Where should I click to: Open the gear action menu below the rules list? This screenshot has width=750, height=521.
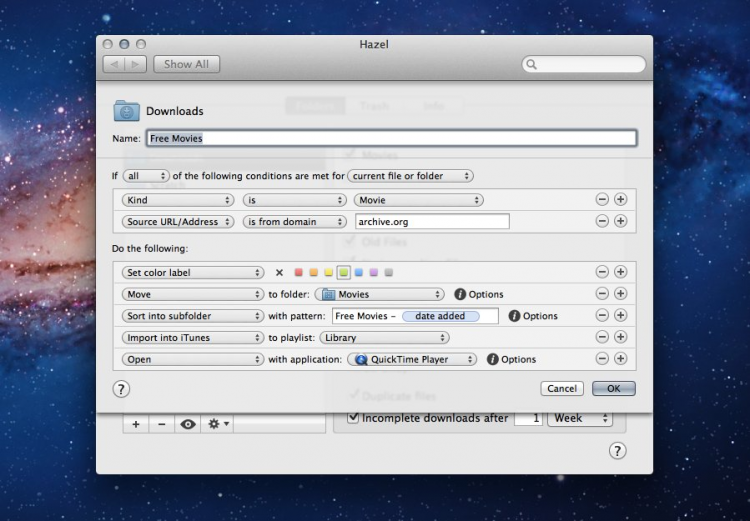click(x=216, y=424)
